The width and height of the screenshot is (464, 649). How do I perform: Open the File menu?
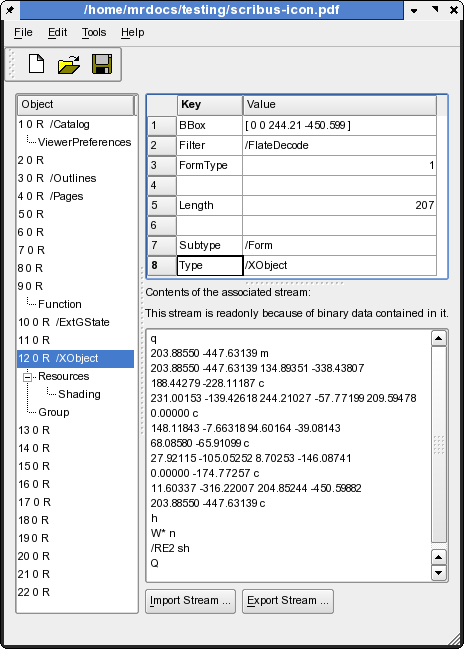pyautogui.click(x=23, y=32)
